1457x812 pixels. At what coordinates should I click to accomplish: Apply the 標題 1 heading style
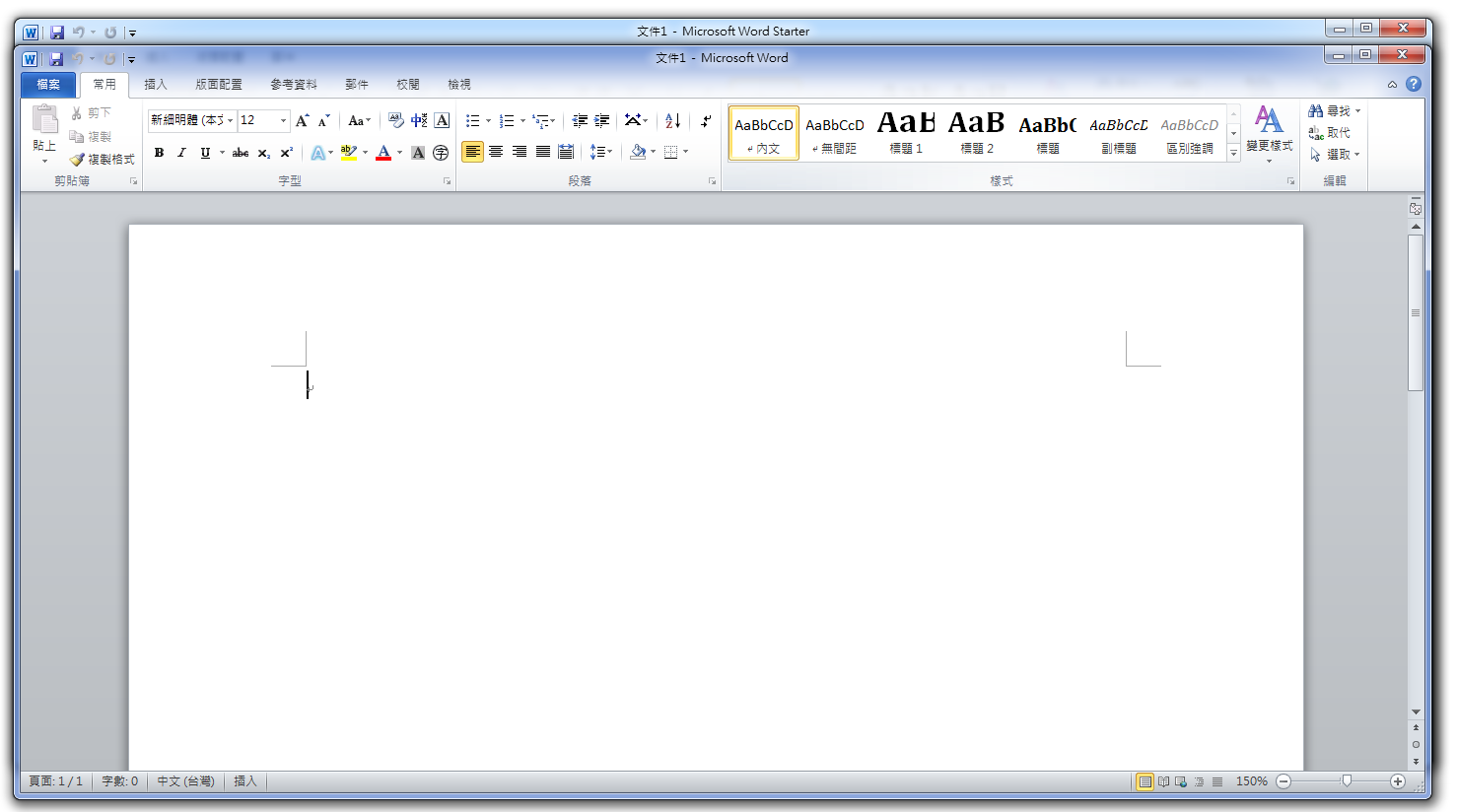906,132
